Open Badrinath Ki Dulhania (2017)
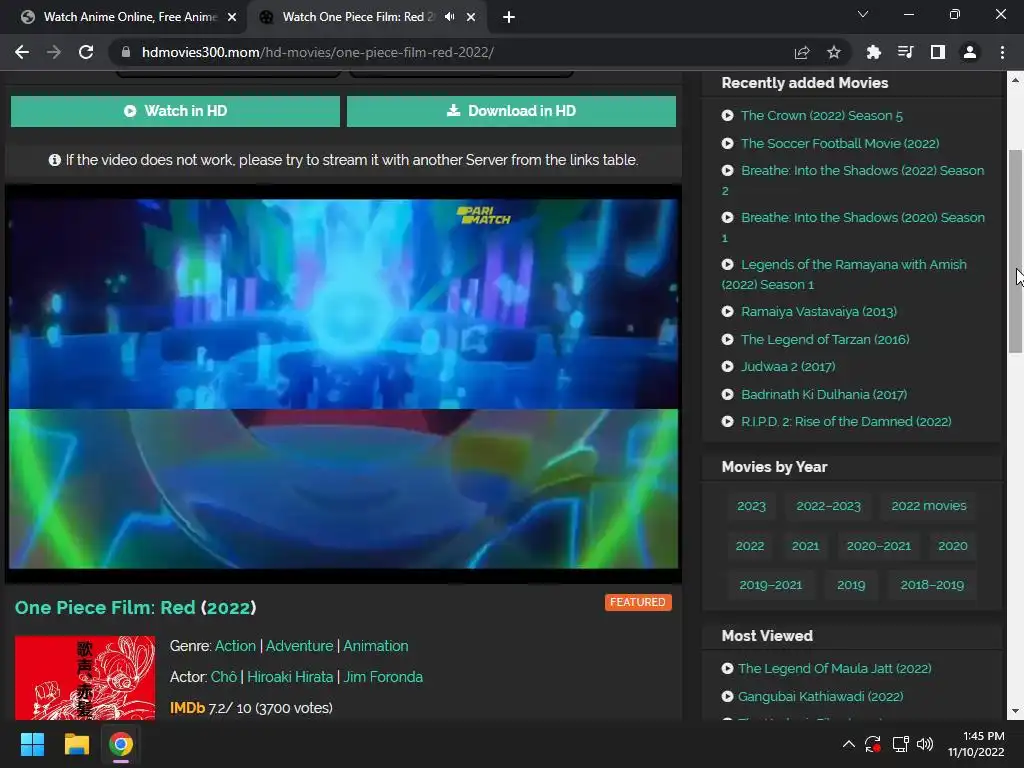 coord(824,394)
